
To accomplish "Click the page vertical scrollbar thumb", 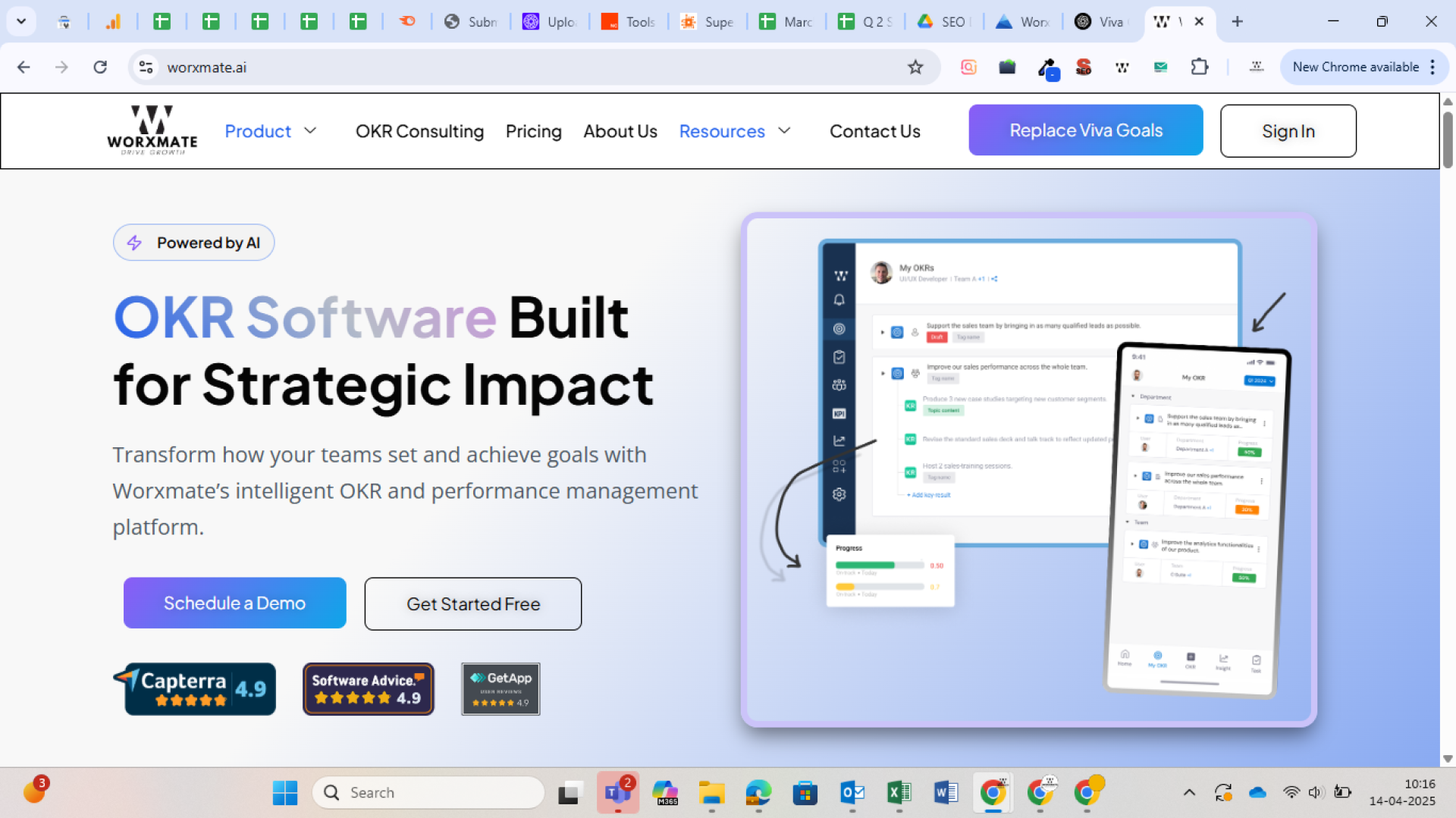I will click(1448, 140).
